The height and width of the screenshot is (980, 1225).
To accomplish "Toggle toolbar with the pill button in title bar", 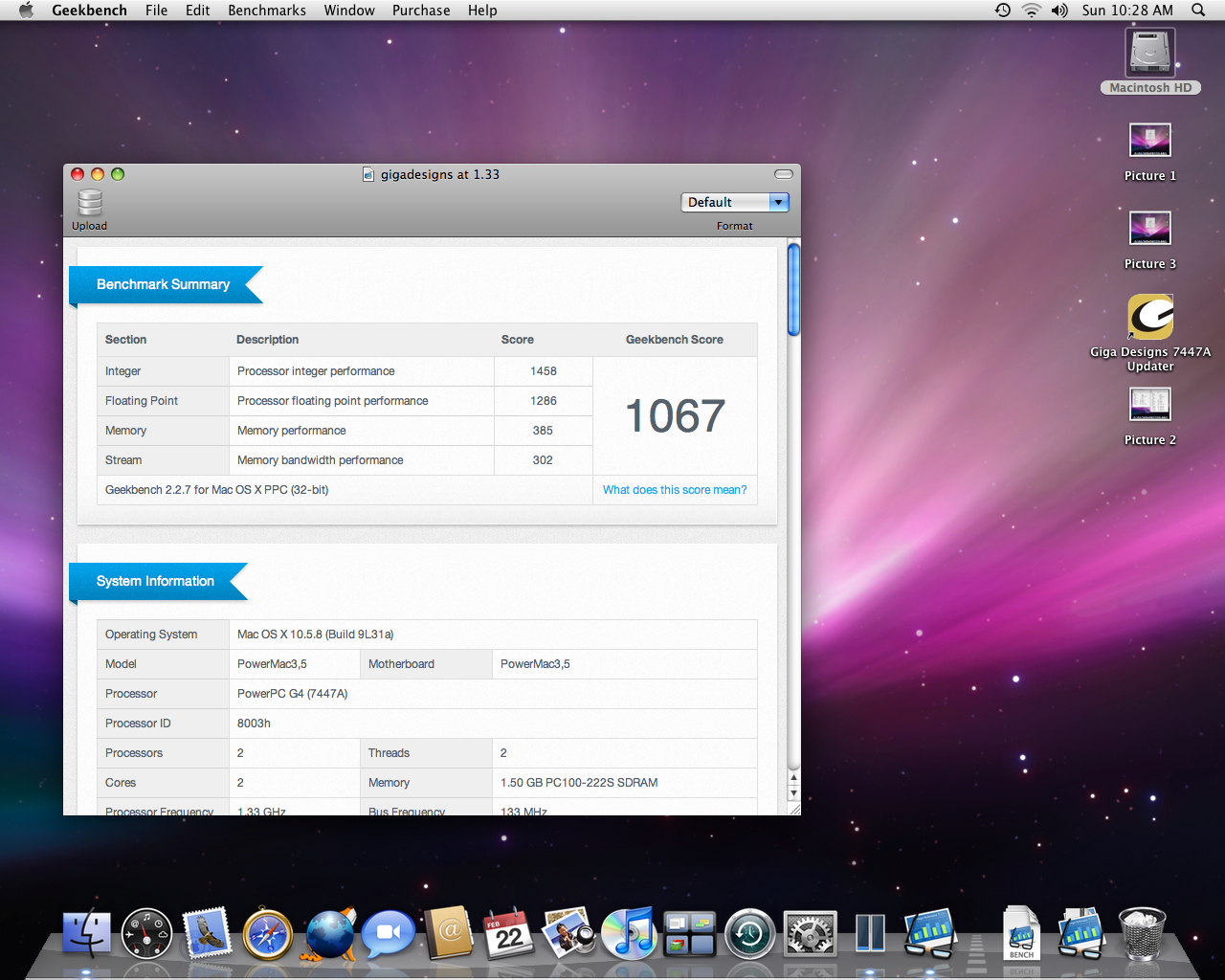I will (x=784, y=174).
